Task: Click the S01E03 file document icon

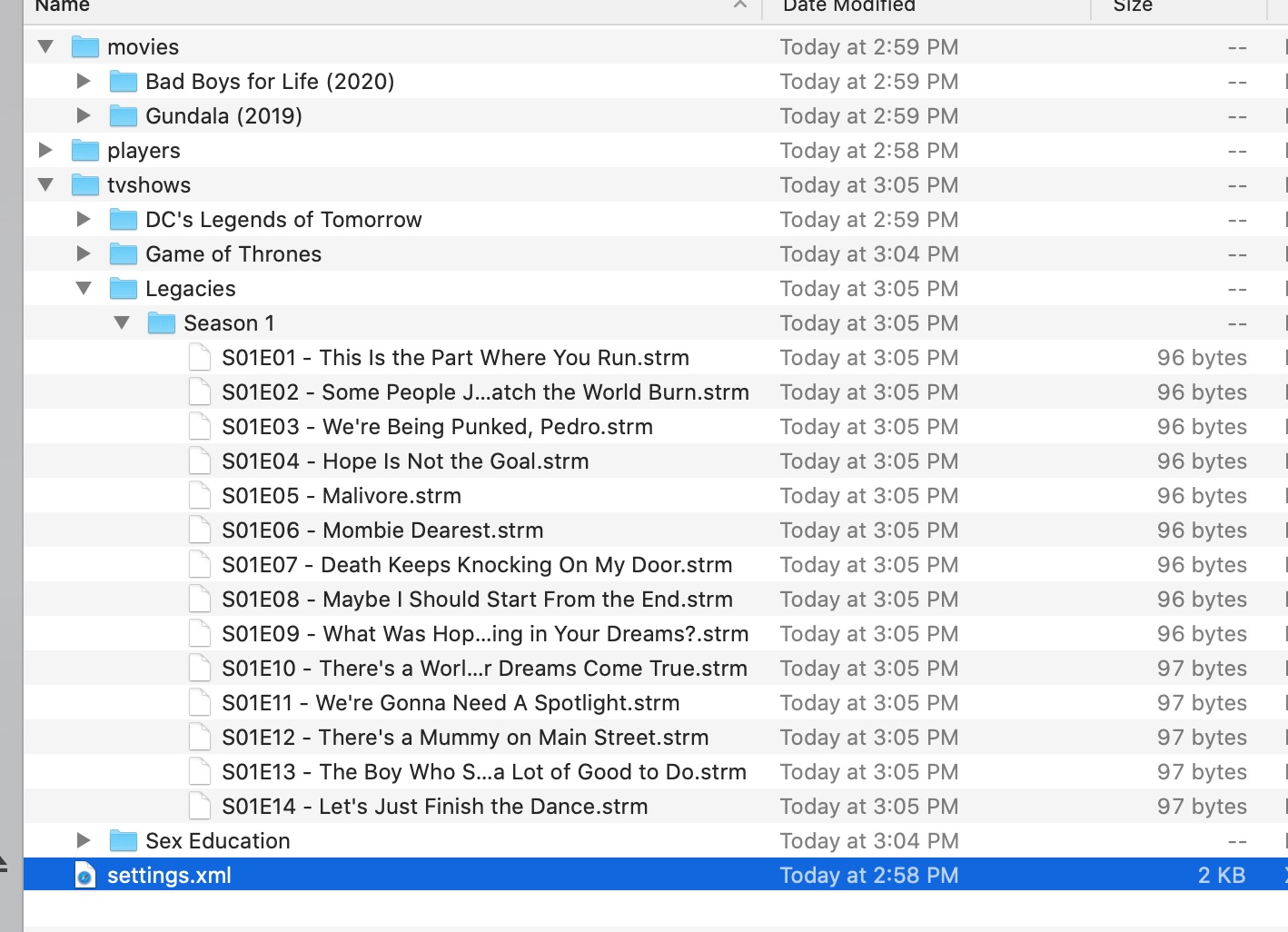Action: (x=200, y=426)
